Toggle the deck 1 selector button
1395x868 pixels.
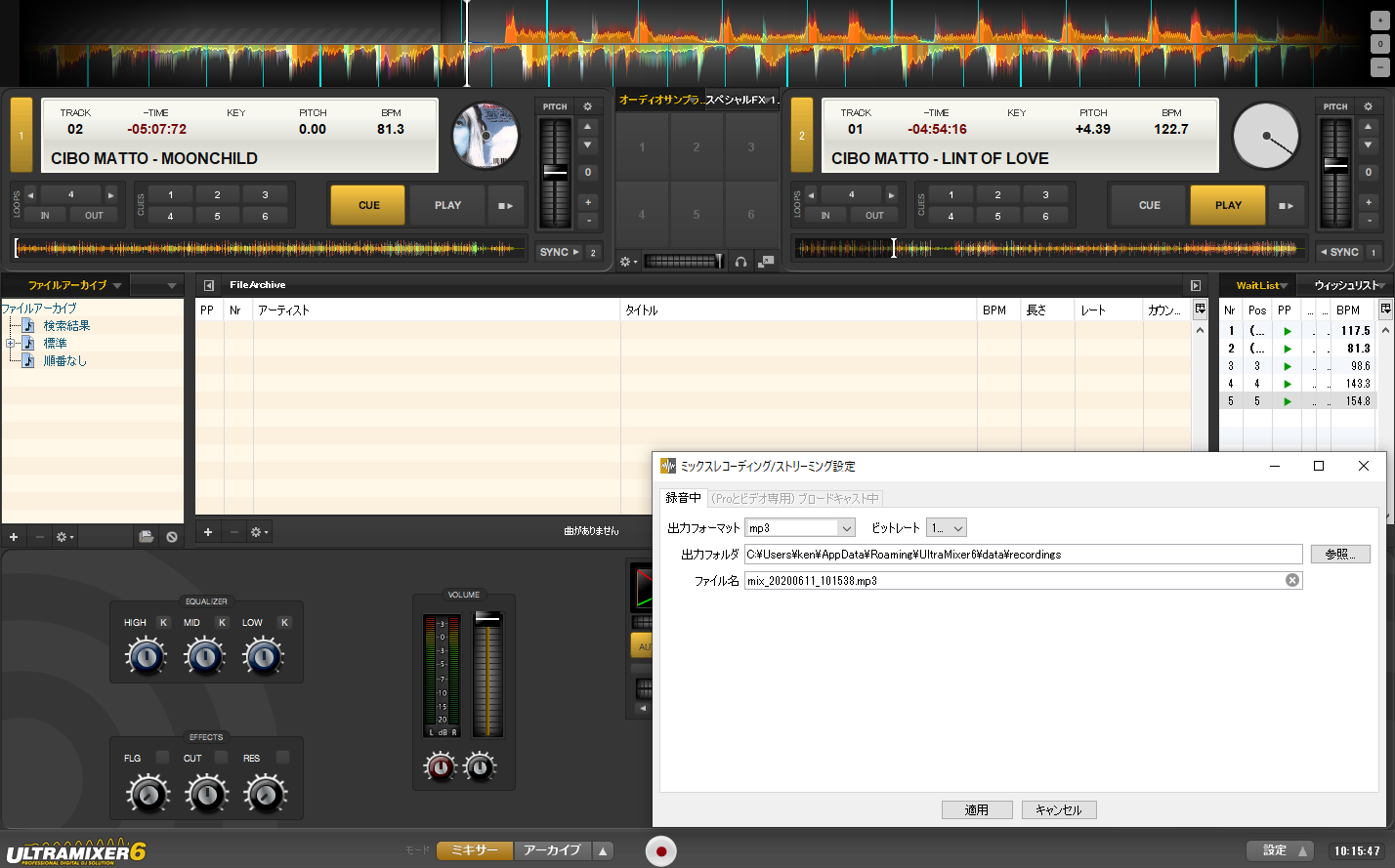(21, 136)
